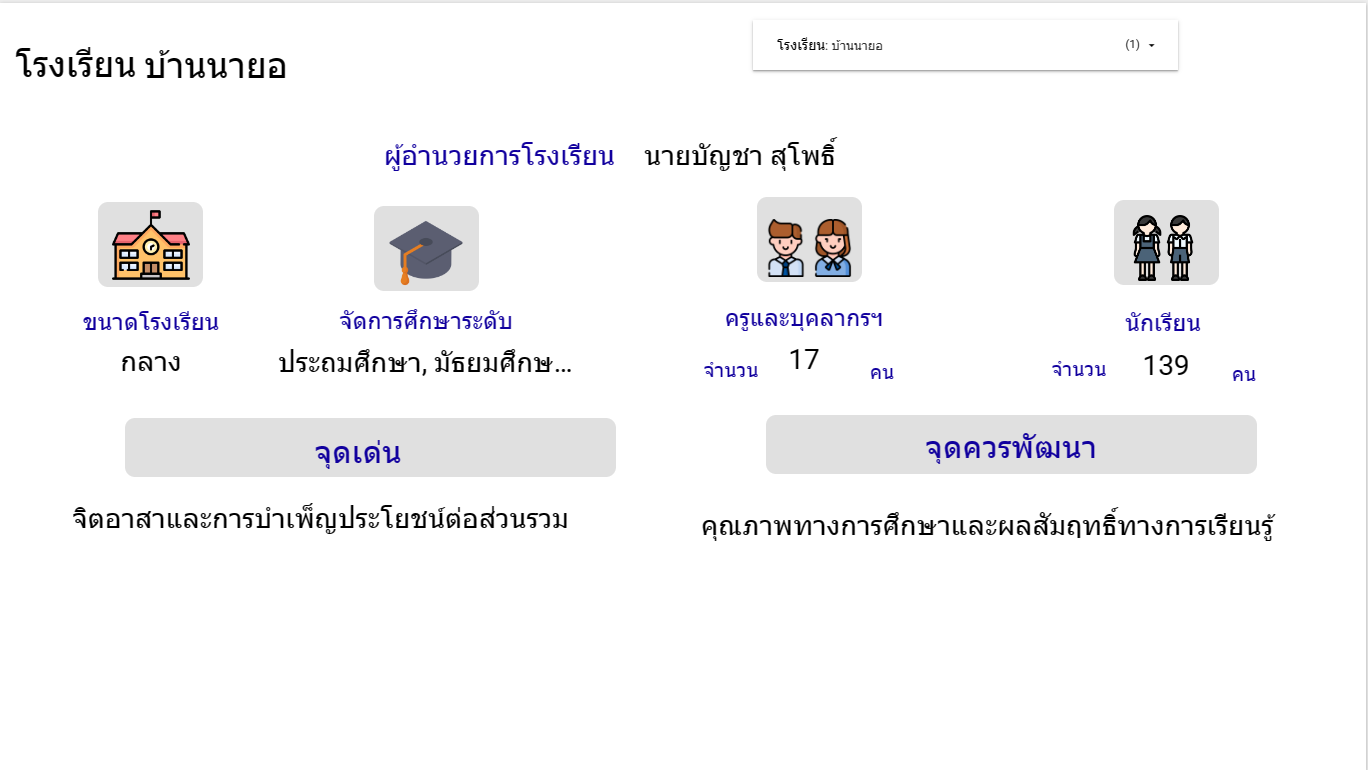Open the โรงเรียน: บ้านนายอ filter dropdown
This screenshot has width=1368, height=770.
coord(964,45)
